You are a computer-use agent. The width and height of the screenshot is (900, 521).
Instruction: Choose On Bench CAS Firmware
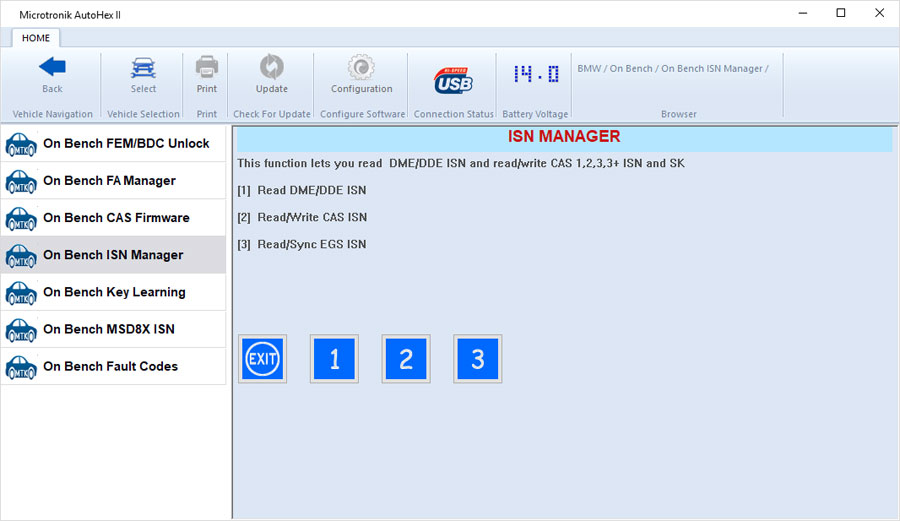113,218
